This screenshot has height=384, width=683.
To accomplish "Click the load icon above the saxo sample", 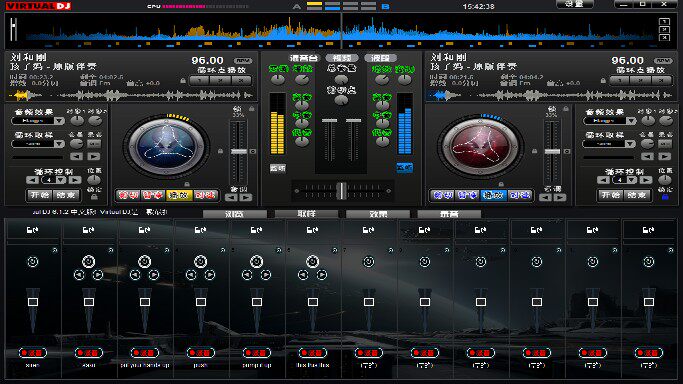I will point(88,230).
